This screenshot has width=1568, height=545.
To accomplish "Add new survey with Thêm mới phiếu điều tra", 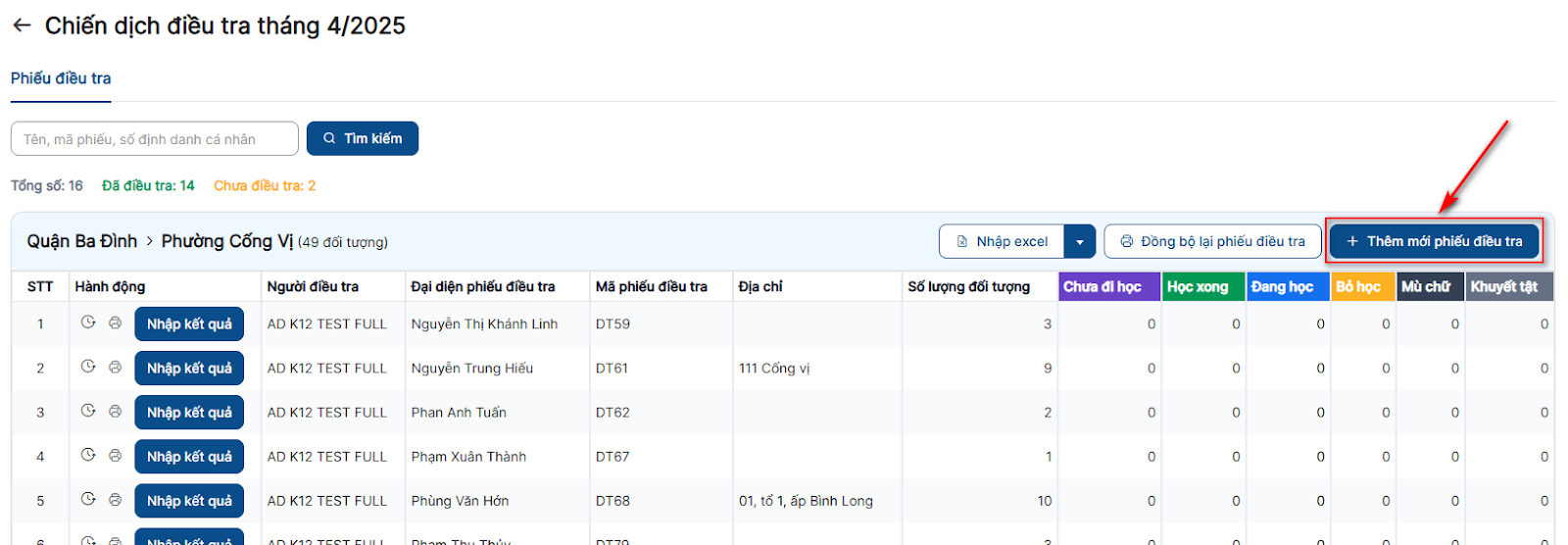I will coord(1434,242).
